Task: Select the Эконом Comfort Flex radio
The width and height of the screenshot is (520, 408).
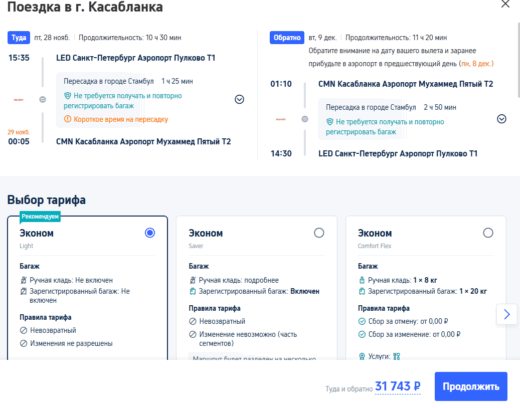Action: [x=488, y=233]
